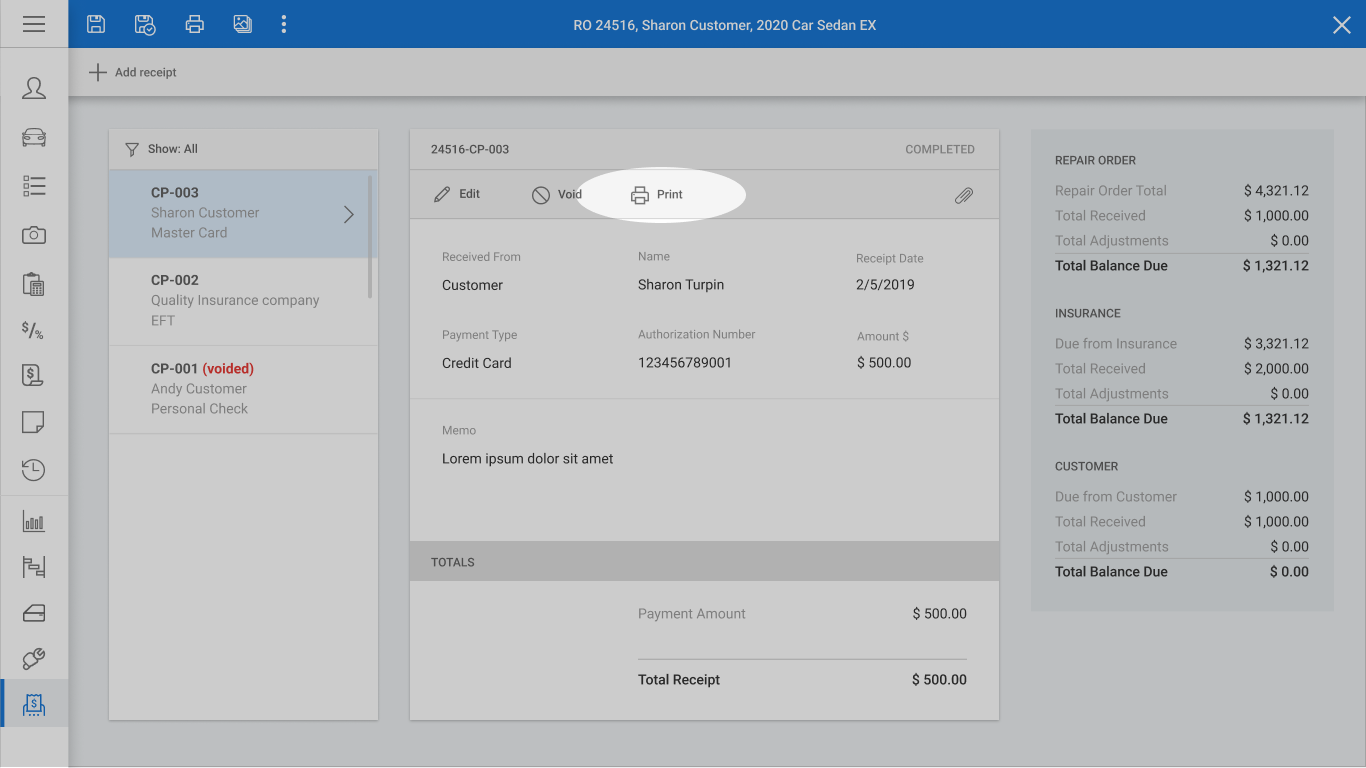Open the Show: All filter

click(x=161, y=149)
